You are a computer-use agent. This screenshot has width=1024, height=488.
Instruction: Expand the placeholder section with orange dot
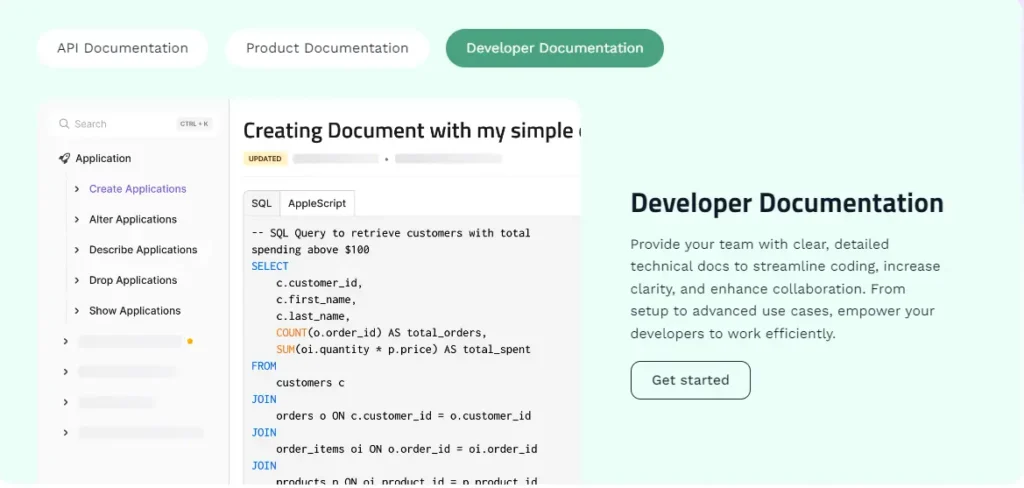coord(65,342)
